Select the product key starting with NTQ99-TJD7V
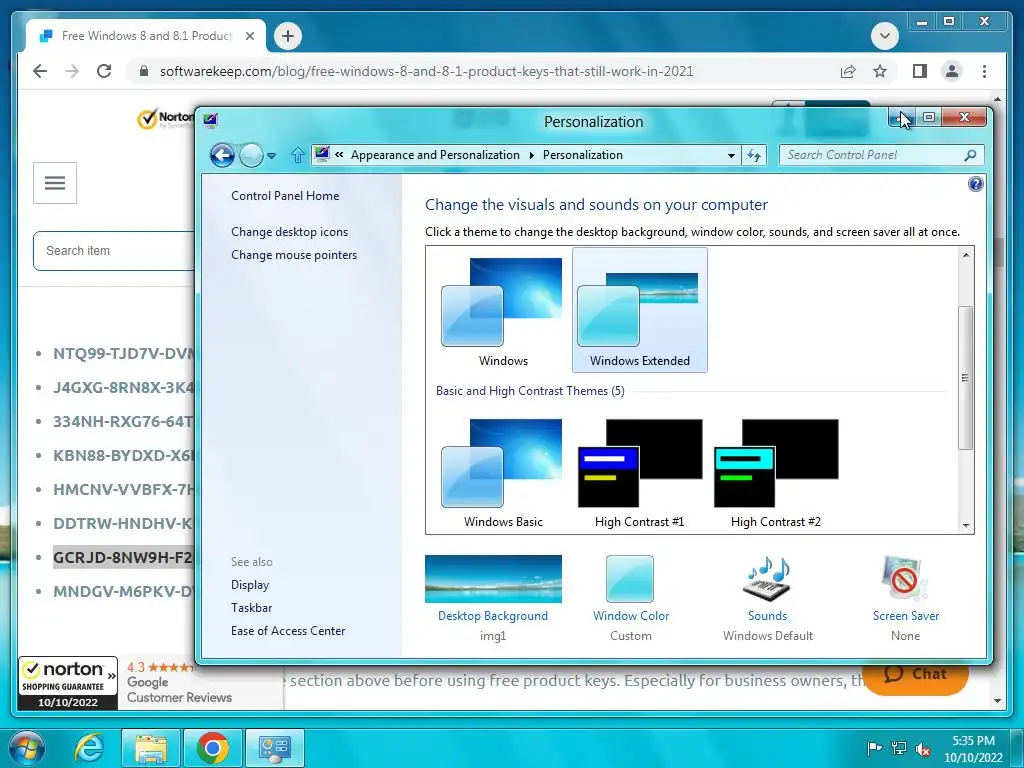This screenshot has width=1024, height=768. point(123,353)
